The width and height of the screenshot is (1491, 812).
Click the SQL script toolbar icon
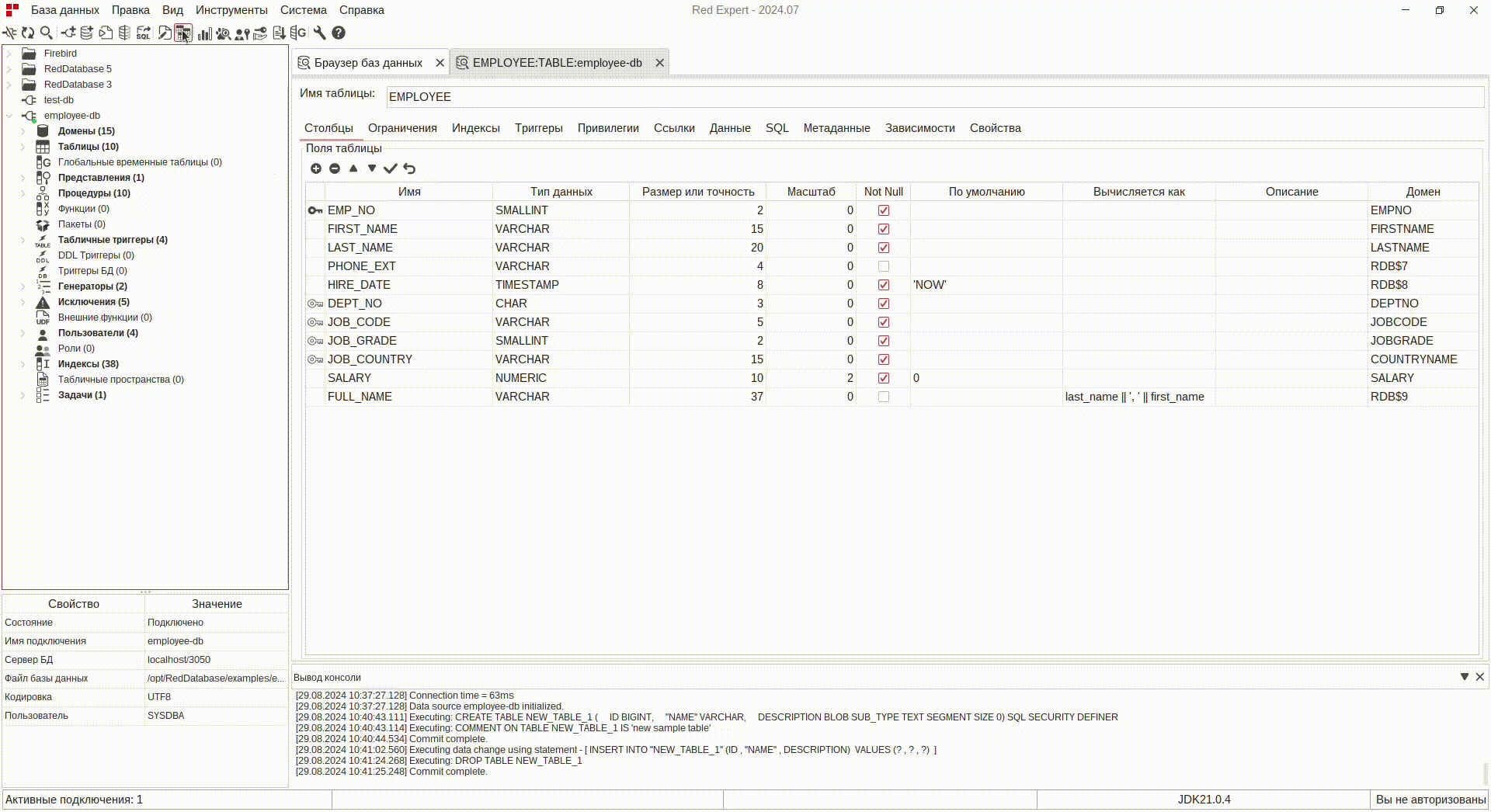144,33
